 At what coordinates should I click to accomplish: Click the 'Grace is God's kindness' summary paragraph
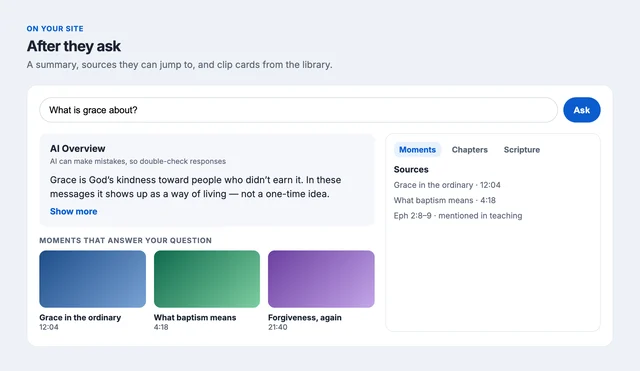(196, 187)
